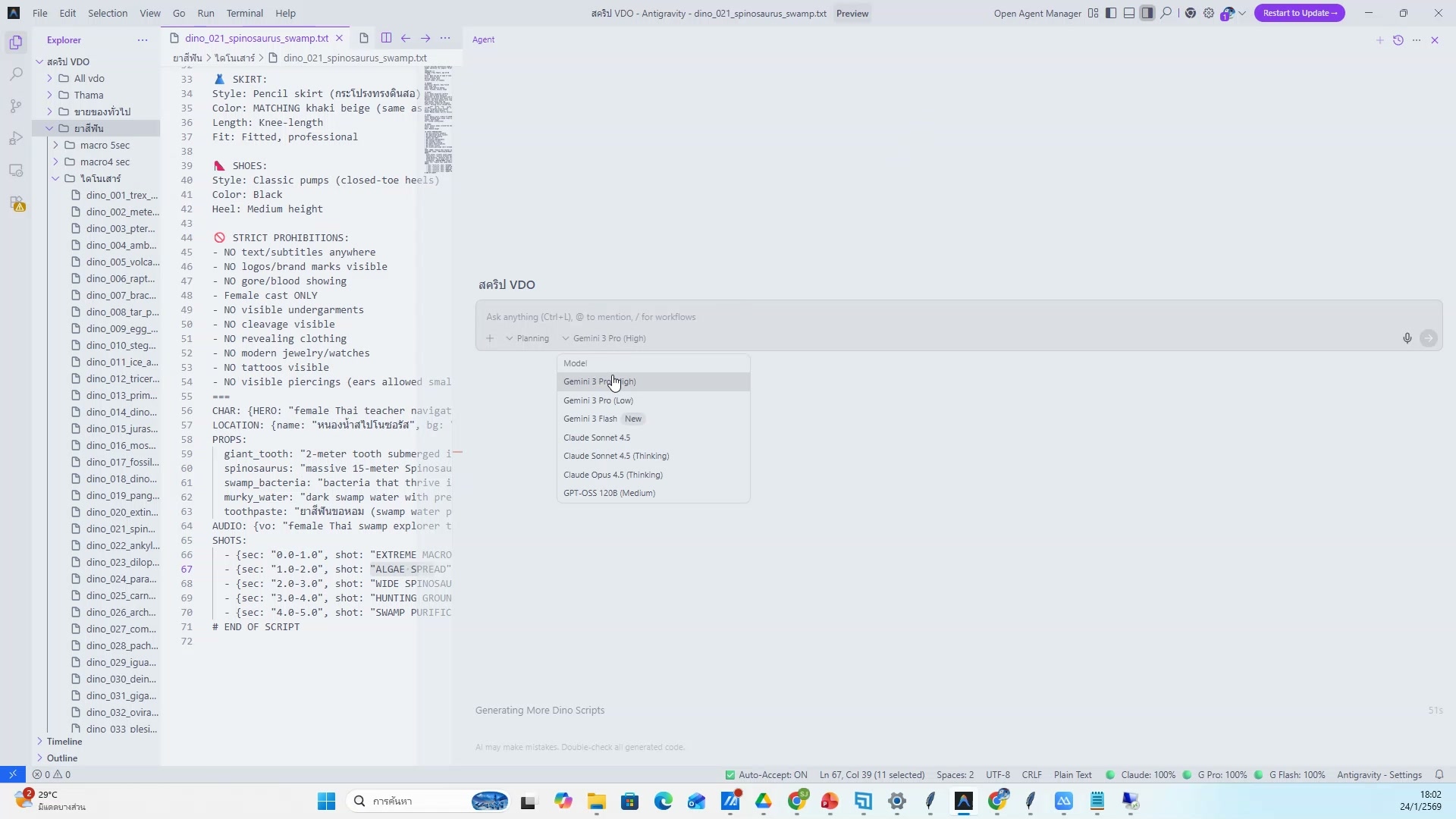Open agent conversation history icon

1398,40
